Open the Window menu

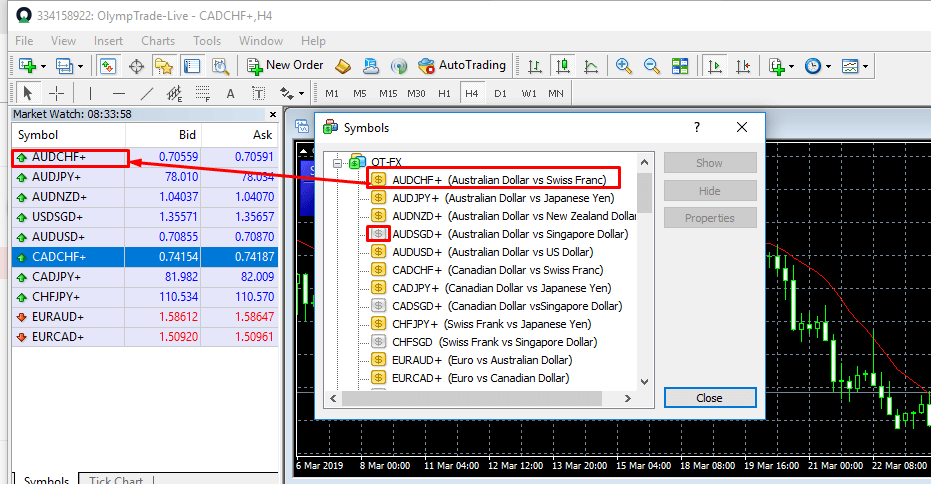click(x=261, y=41)
